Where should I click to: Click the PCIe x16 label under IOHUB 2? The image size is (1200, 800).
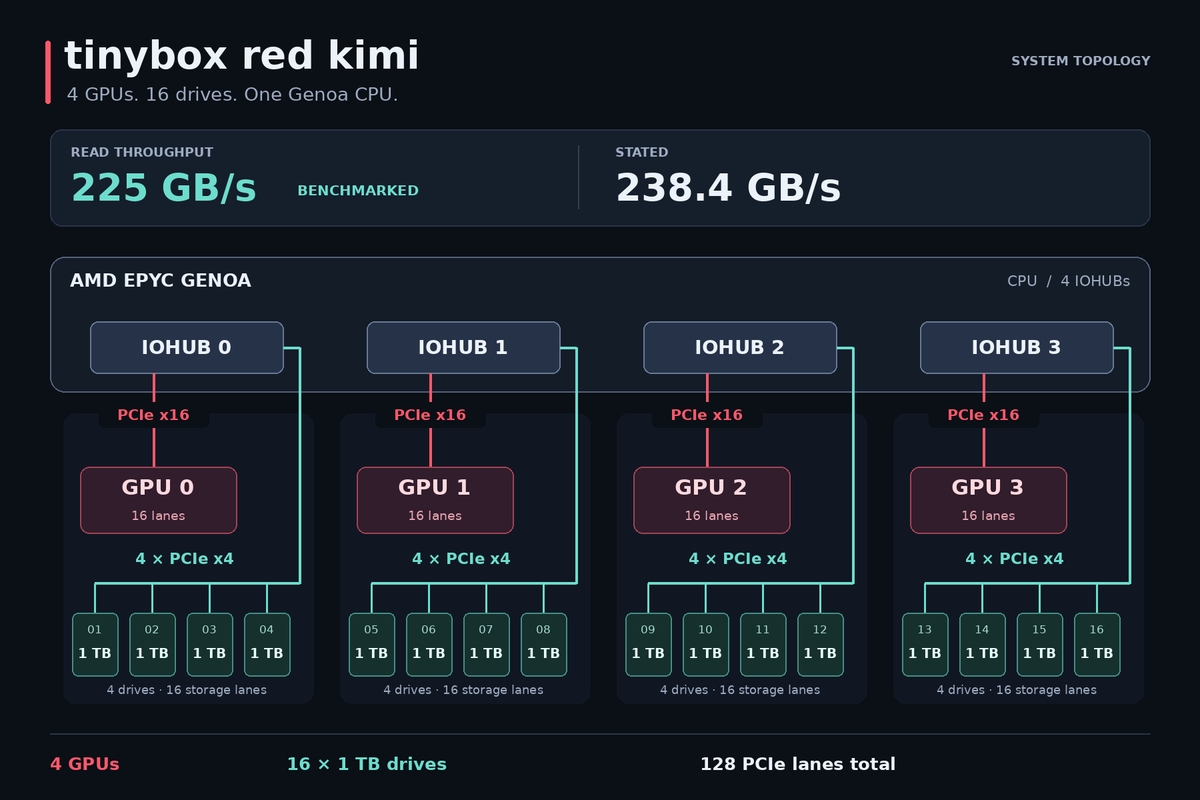(707, 415)
